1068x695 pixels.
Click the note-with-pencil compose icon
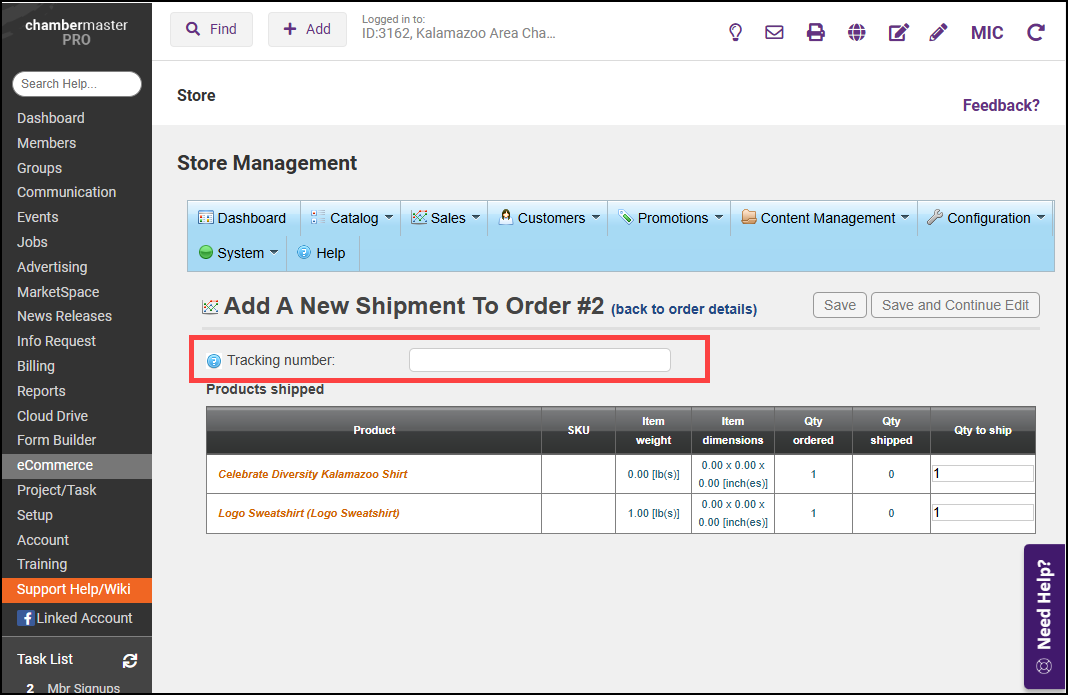(x=898, y=32)
